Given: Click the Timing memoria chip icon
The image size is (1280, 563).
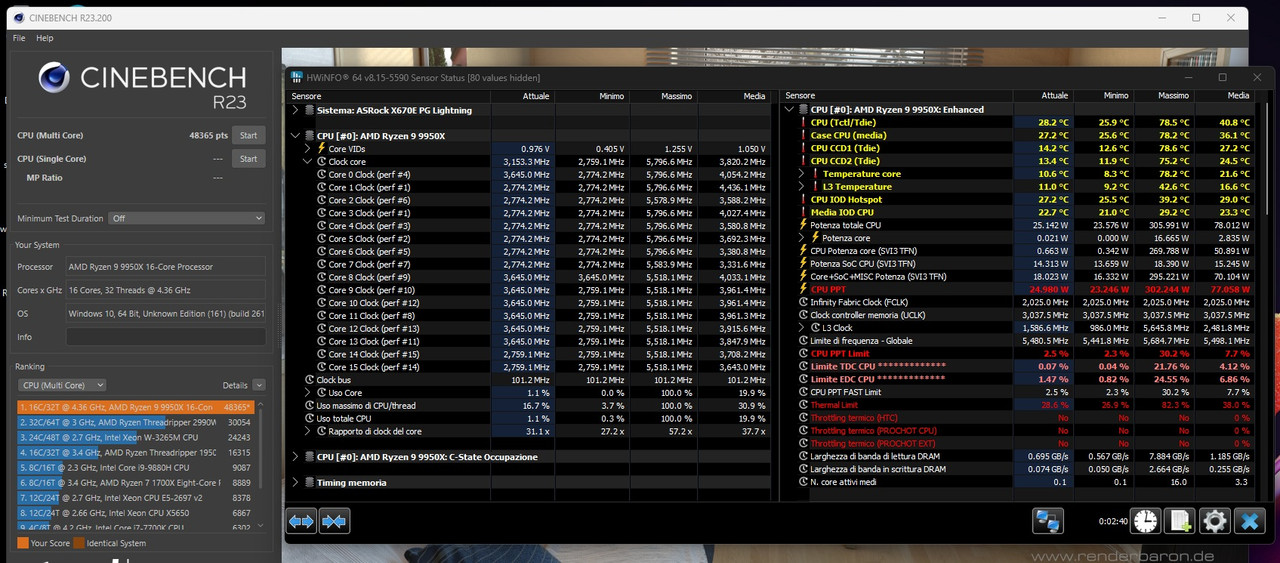Looking at the screenshot, I should click(x=309, y=482).
